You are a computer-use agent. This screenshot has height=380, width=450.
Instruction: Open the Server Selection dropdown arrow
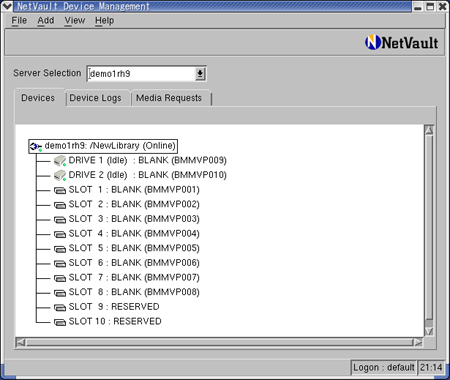tap(200, 74)
